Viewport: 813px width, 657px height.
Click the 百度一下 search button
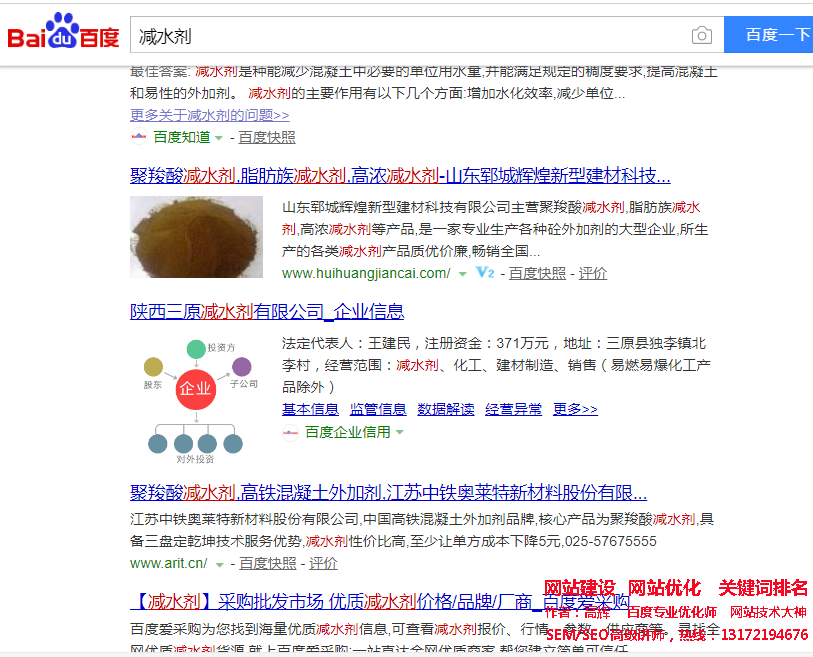coord(775,35)
